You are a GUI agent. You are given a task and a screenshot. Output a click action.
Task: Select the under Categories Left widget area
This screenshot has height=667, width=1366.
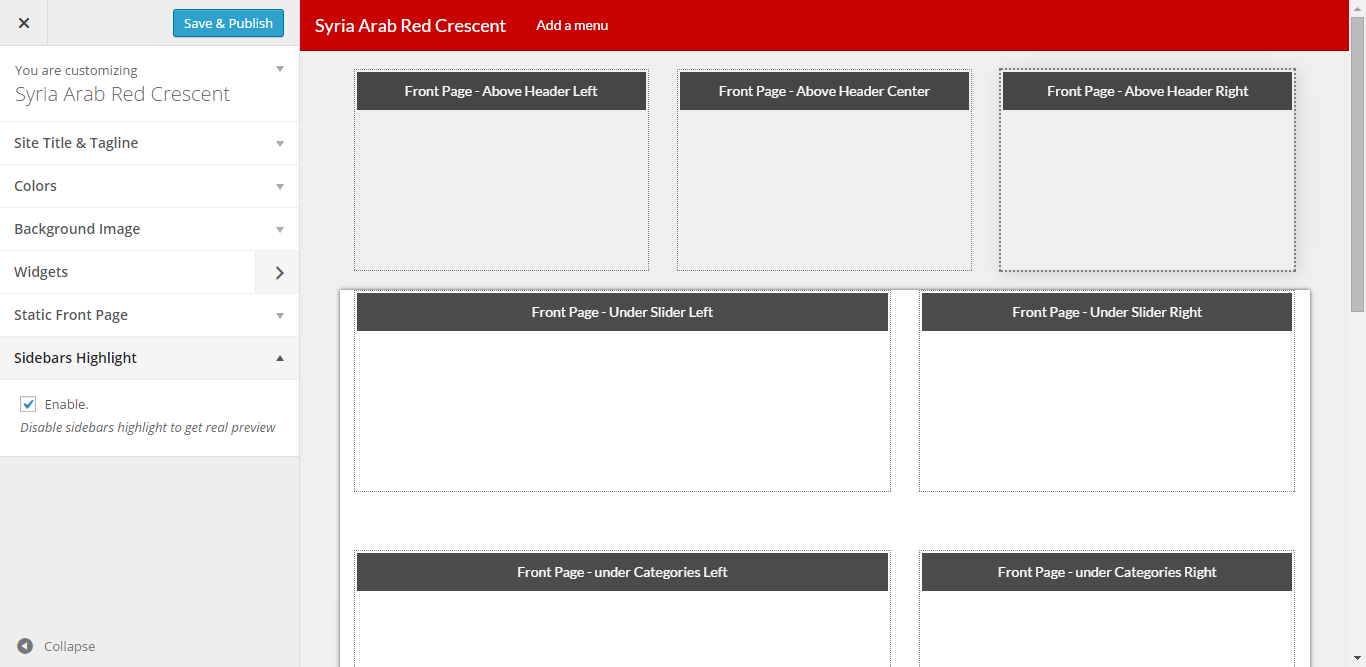point(622,608)
